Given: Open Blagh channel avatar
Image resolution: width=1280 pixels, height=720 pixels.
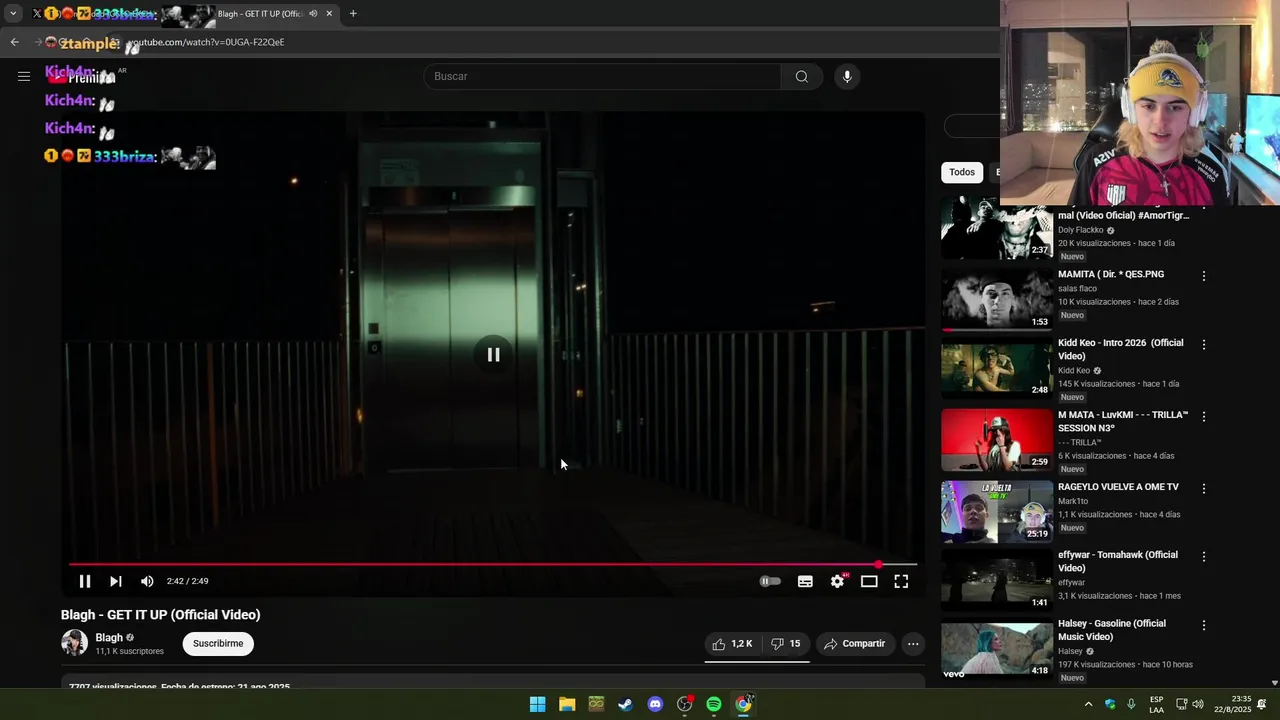Looking at the screenshot, I should (x=75, y=643).
